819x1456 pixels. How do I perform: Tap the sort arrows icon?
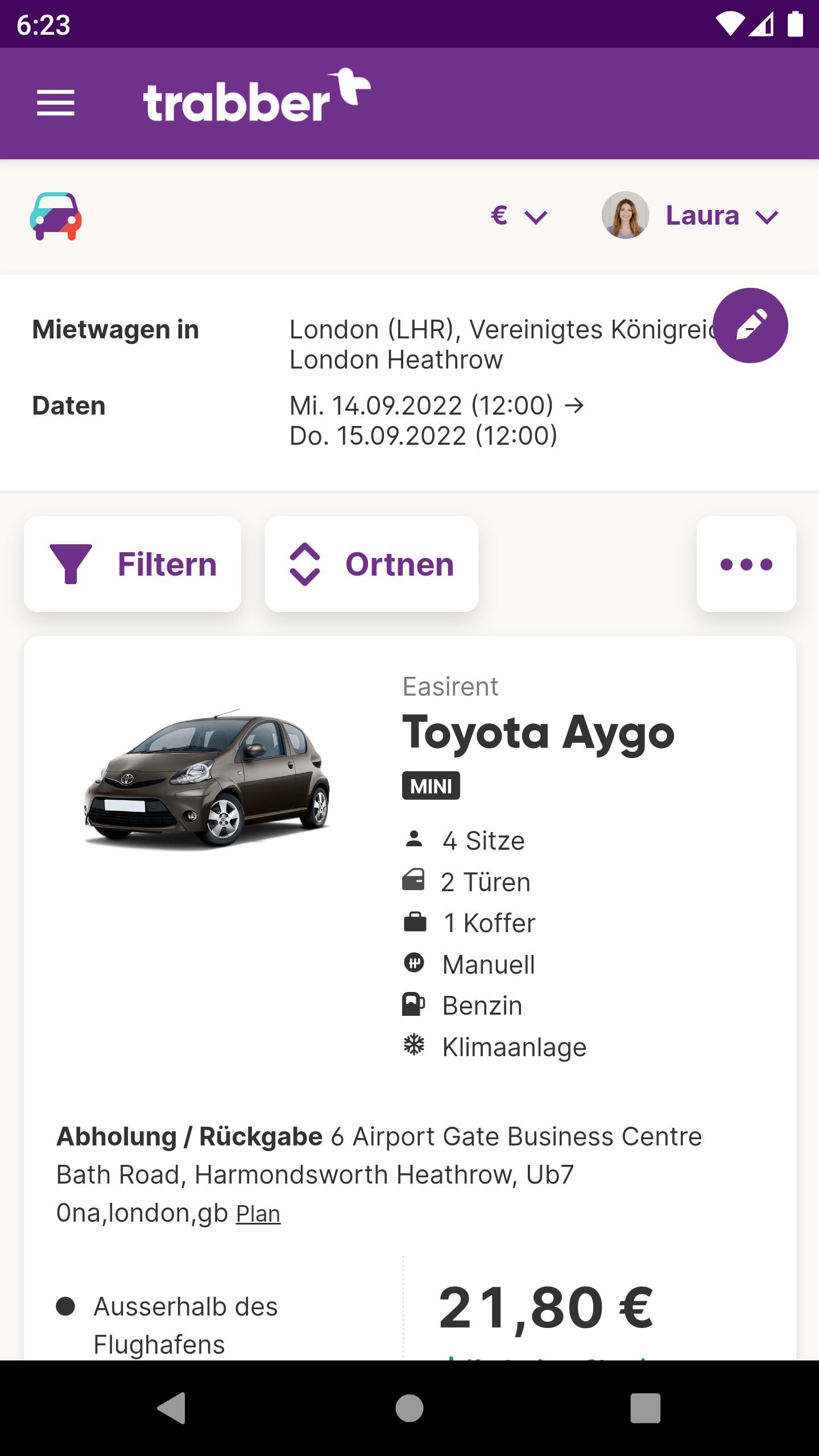coord(305,564)
